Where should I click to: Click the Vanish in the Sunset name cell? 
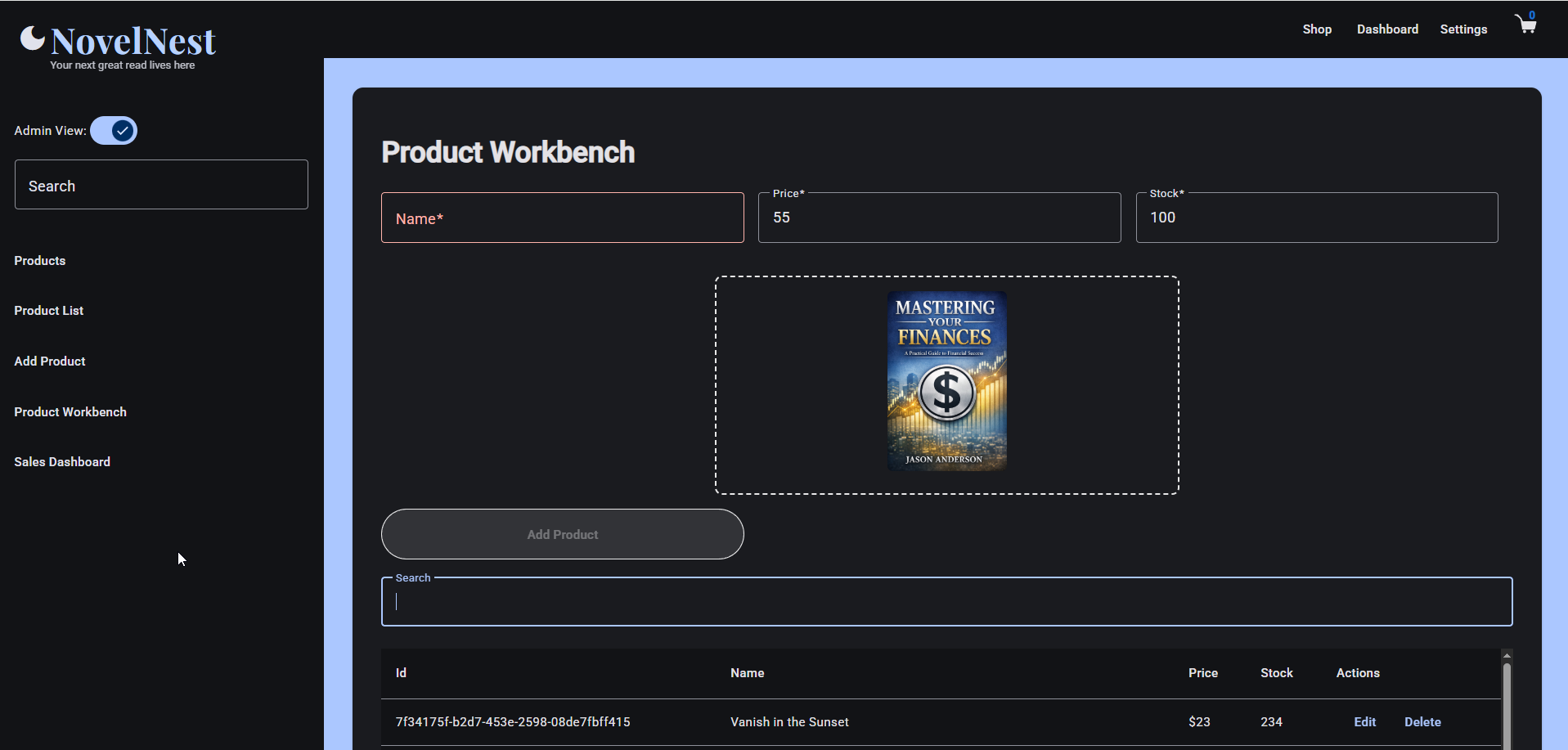pyautogui.click(x=789, y=722)
